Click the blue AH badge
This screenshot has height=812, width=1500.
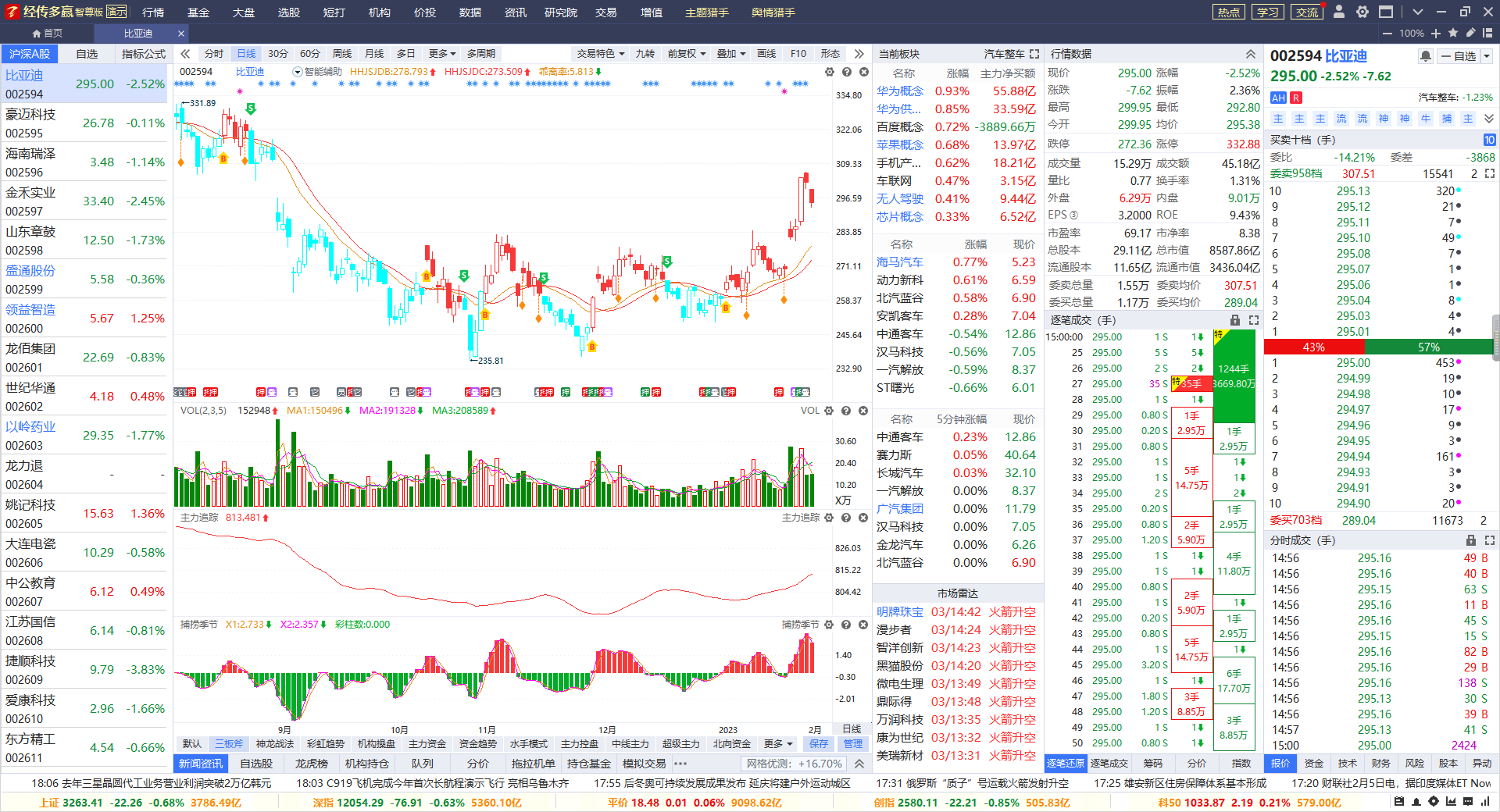(1278, 98)
